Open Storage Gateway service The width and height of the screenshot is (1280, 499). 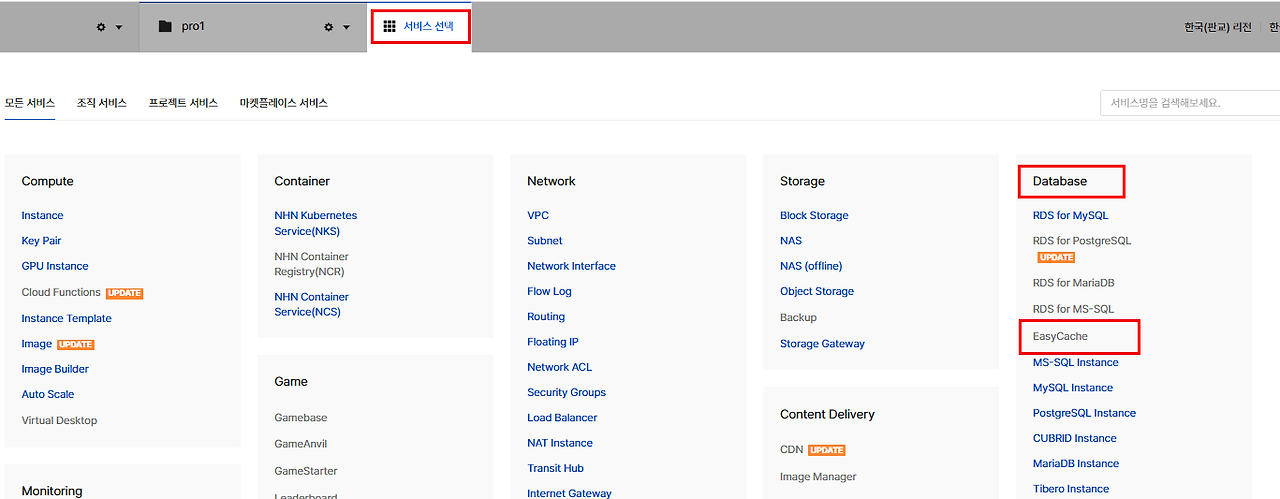[x=822, y=344]
